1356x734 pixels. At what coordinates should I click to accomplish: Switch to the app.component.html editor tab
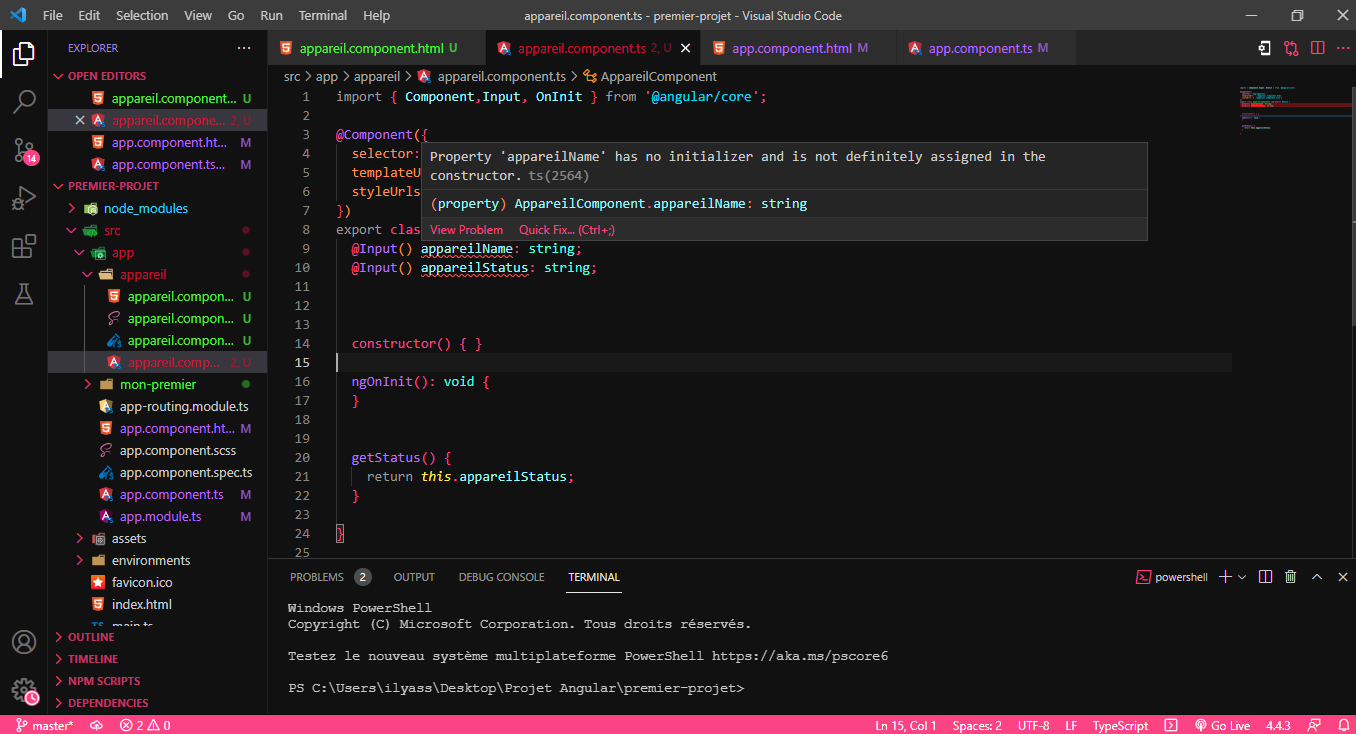(799, 48)
